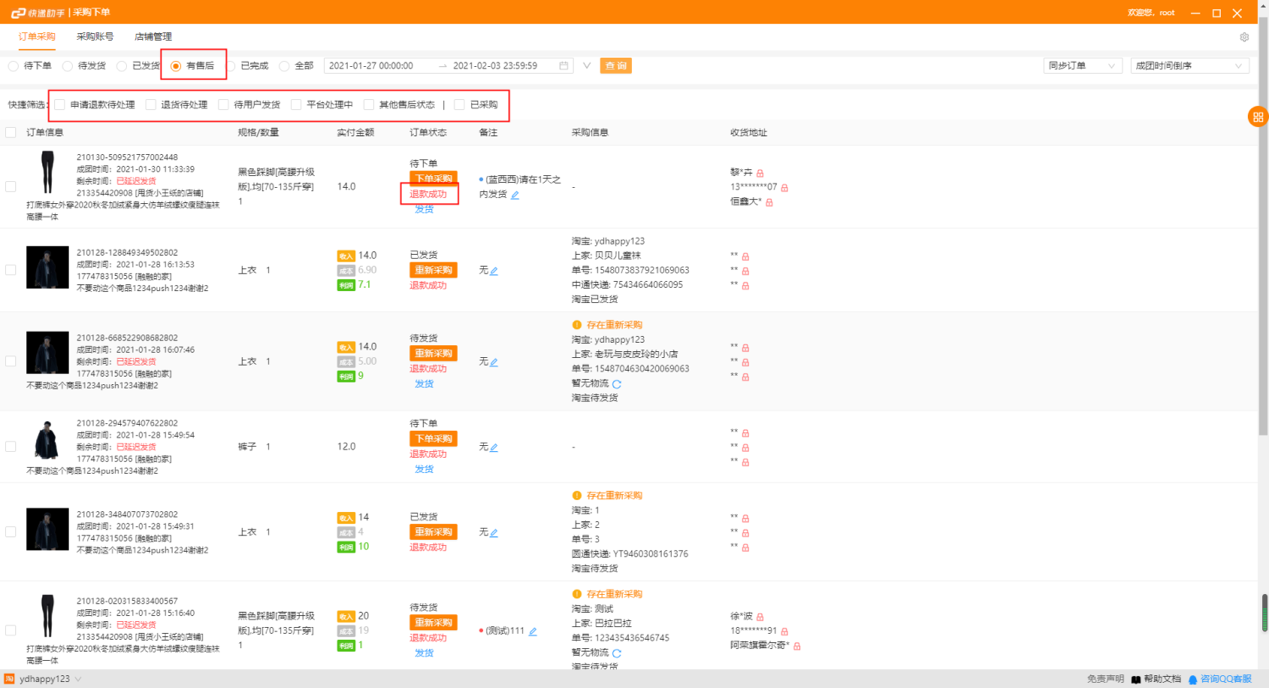Expand the 成团时间倒序 sort dropdown

click(x=1189, y=66)
